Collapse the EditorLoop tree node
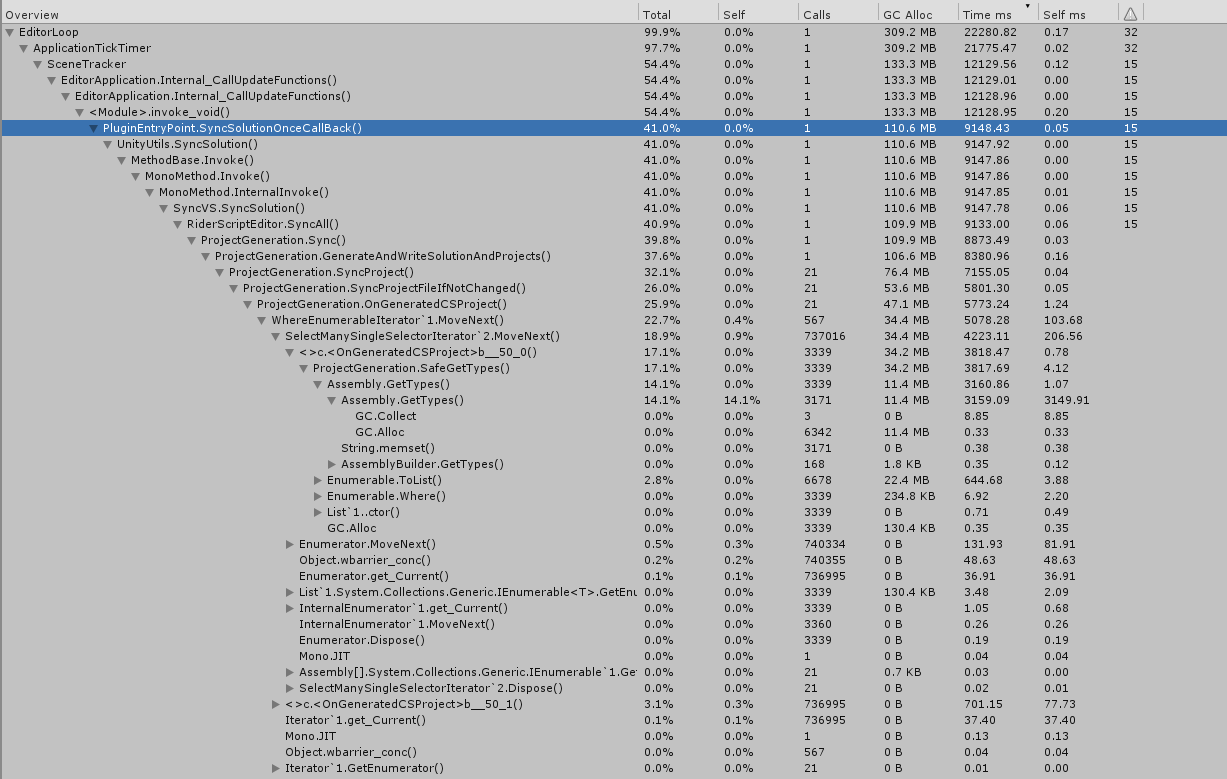Screen dimensions: 1227x779 (10, 32)
